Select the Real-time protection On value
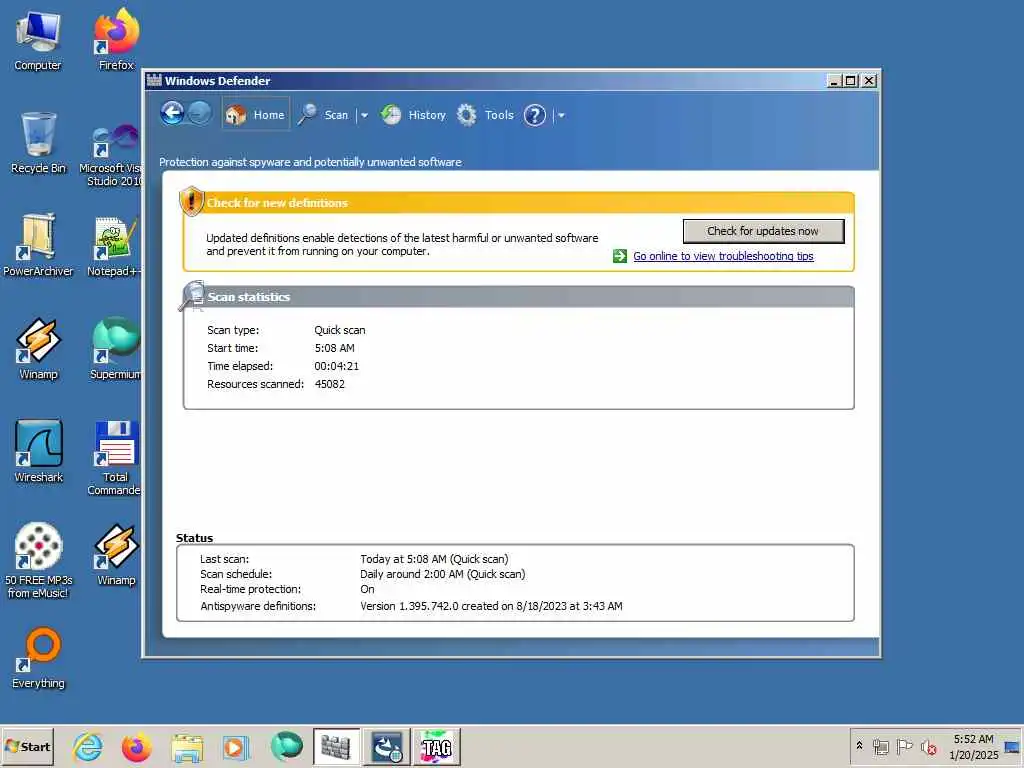Image resolution: width=1024 pixels, height=768 pixels. pos(367,589)
